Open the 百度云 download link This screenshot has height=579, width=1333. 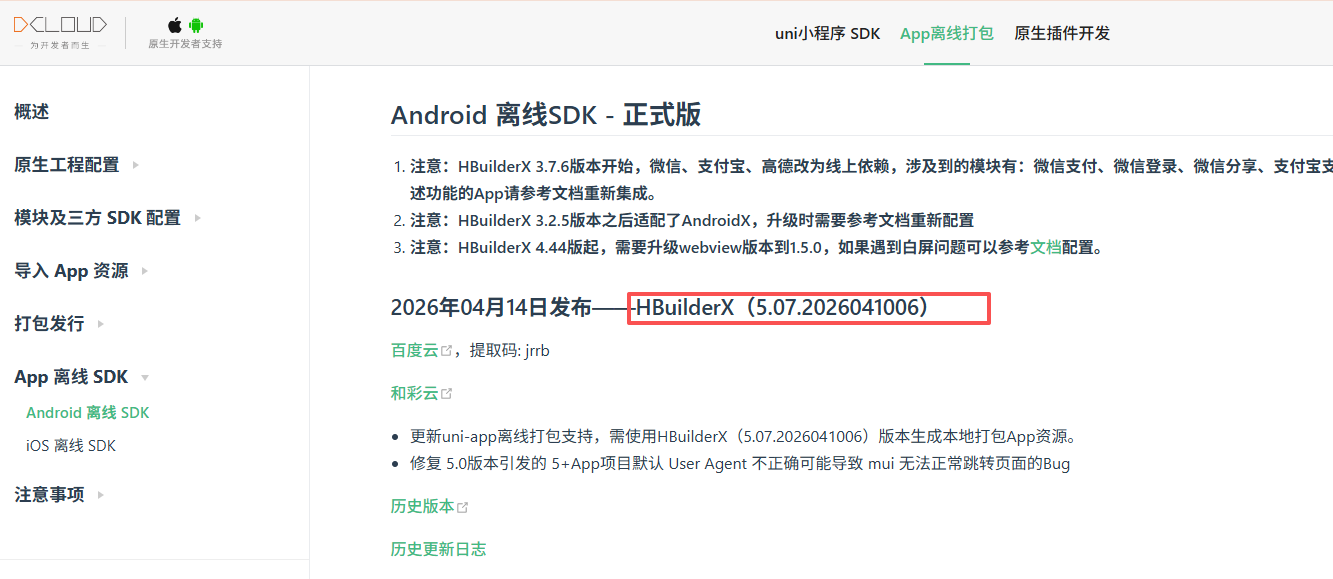414,350
